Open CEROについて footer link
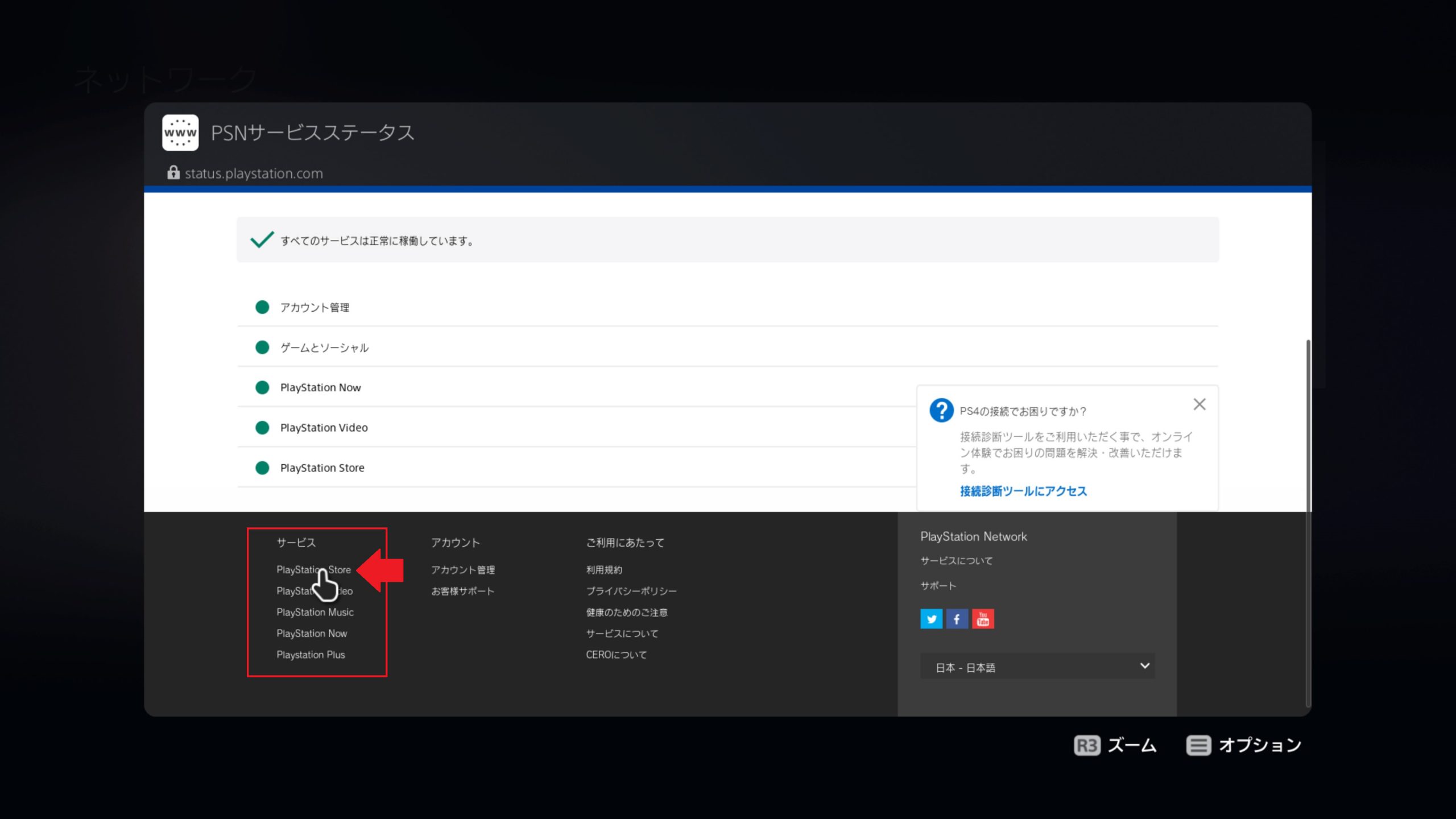 [617, 654]
